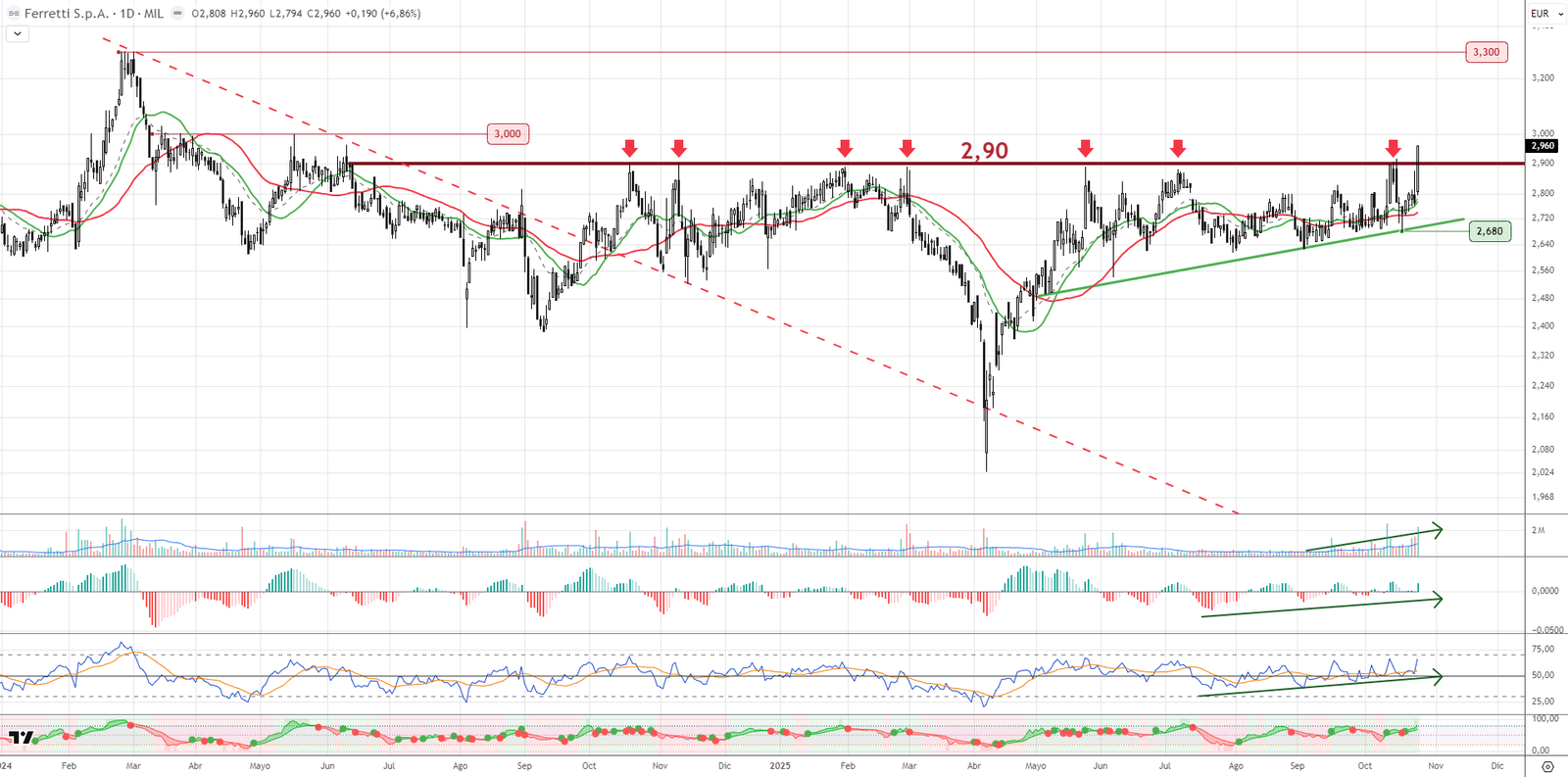
Task: Select the 3,300 price label
Action: 1486,52
